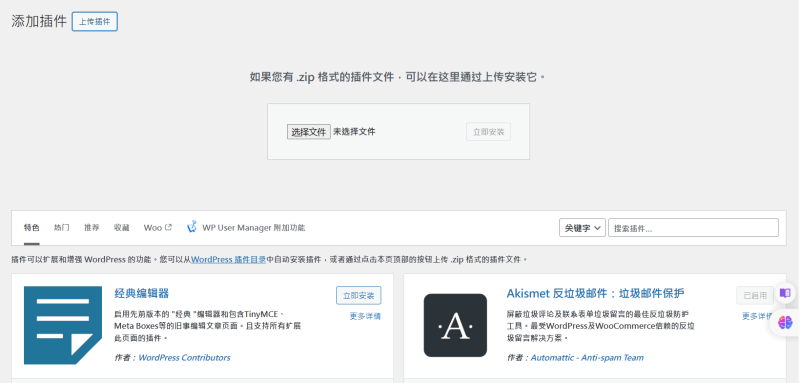Viewport: 800px width, 383px height.
Task: Click the Classic Editor plugin icon
Action: 63,325
